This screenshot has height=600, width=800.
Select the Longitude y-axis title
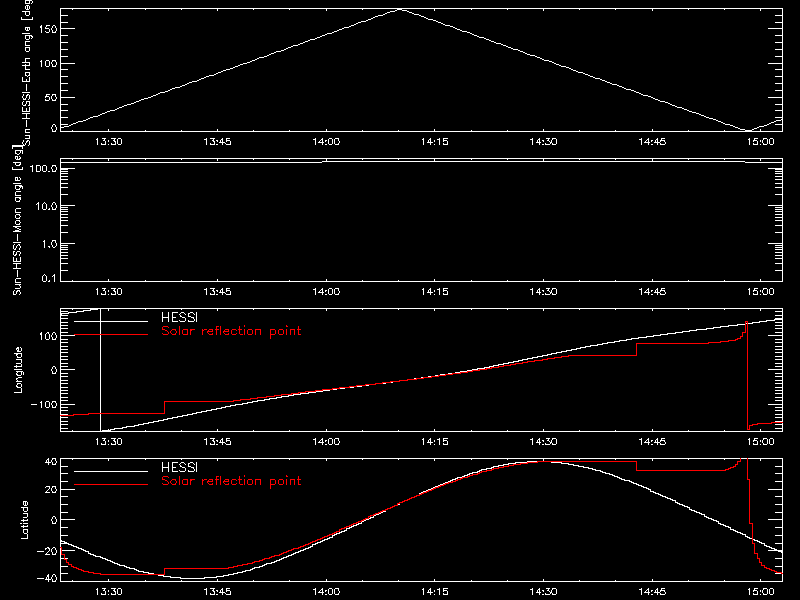pyautogui.click(x=18, y=370)
